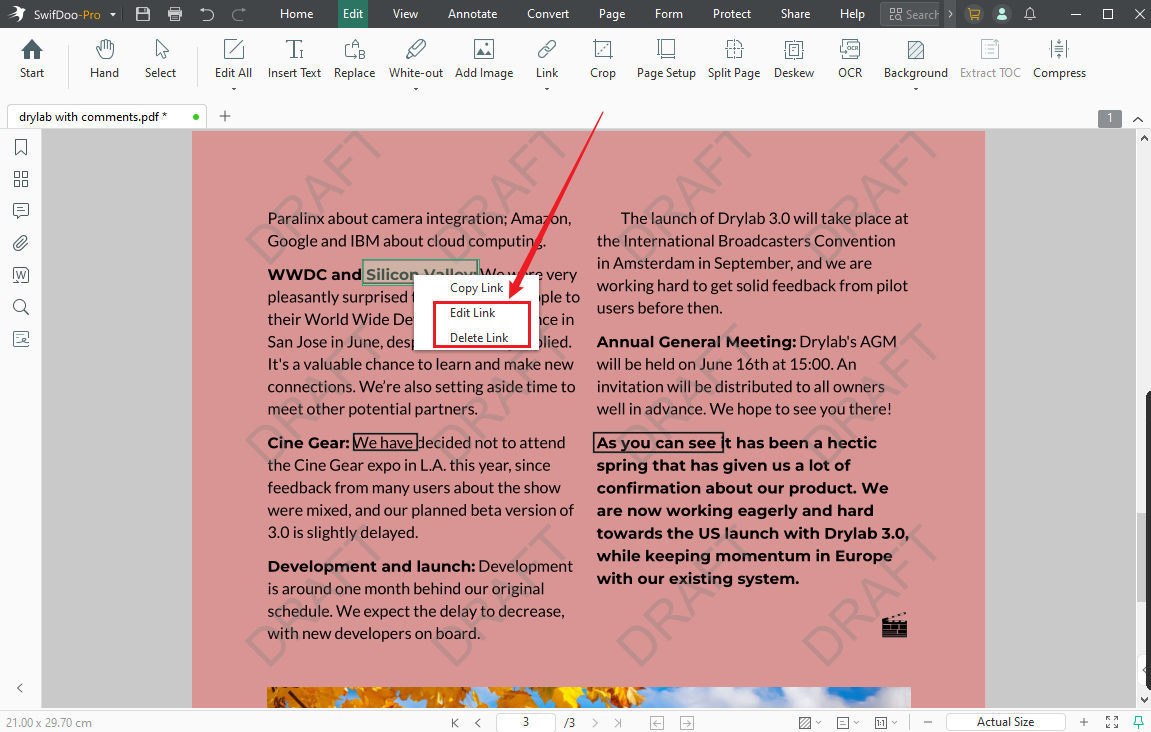1151x732 pixels.
Task: Open the Protect tab
Action: [x=732, y=14]
